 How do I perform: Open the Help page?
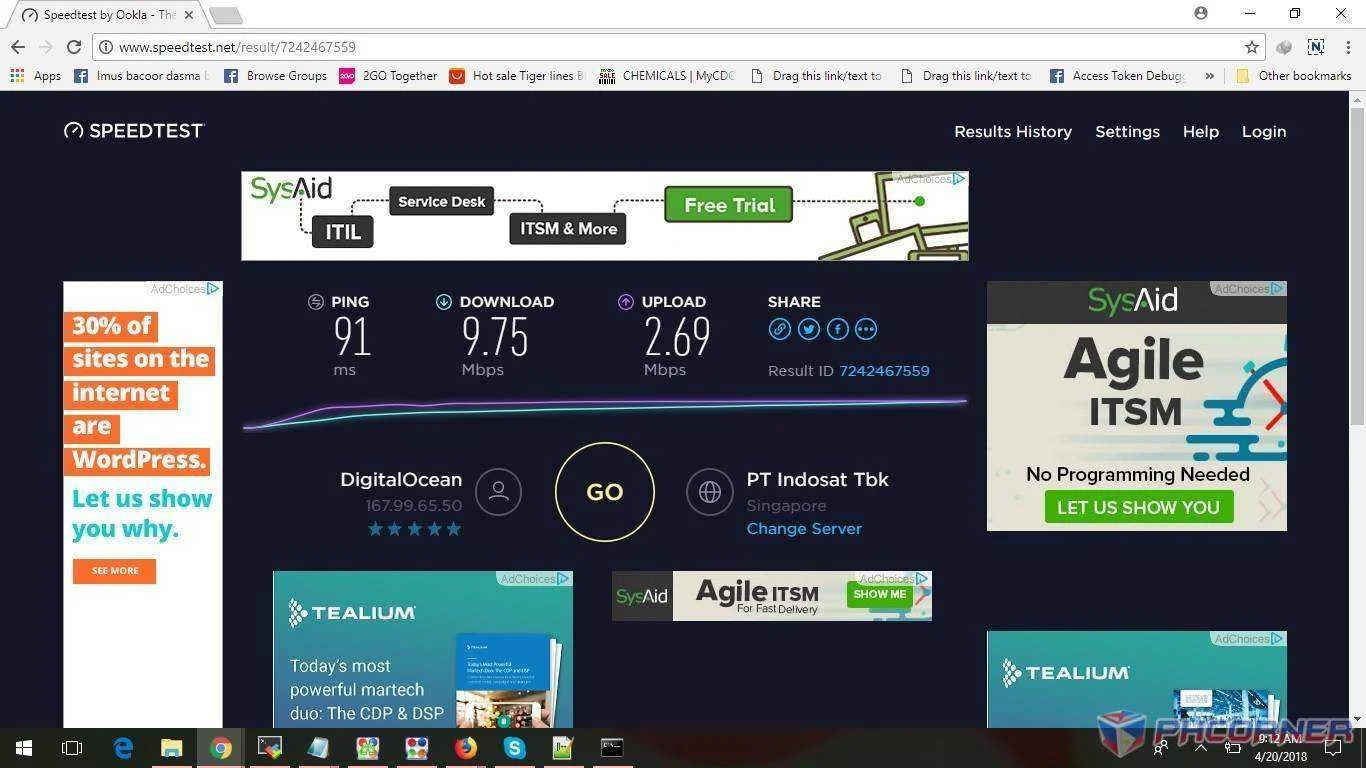point(1201,131)
